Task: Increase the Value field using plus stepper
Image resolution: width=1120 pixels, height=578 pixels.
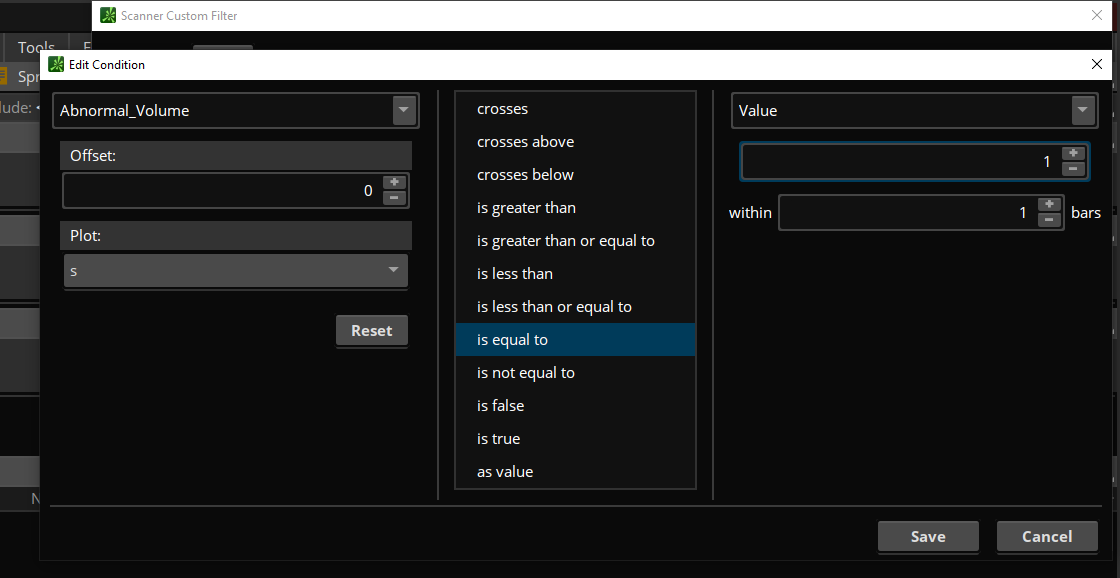Action: click(1073, 153)
